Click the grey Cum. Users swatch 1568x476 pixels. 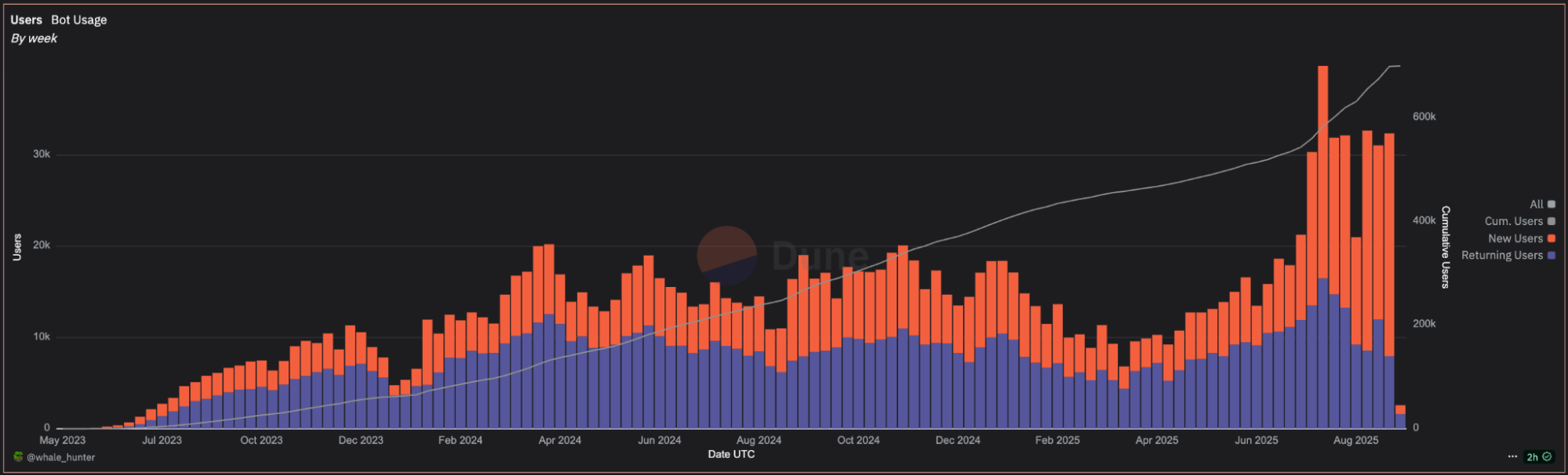click(x=1551, y=221)
